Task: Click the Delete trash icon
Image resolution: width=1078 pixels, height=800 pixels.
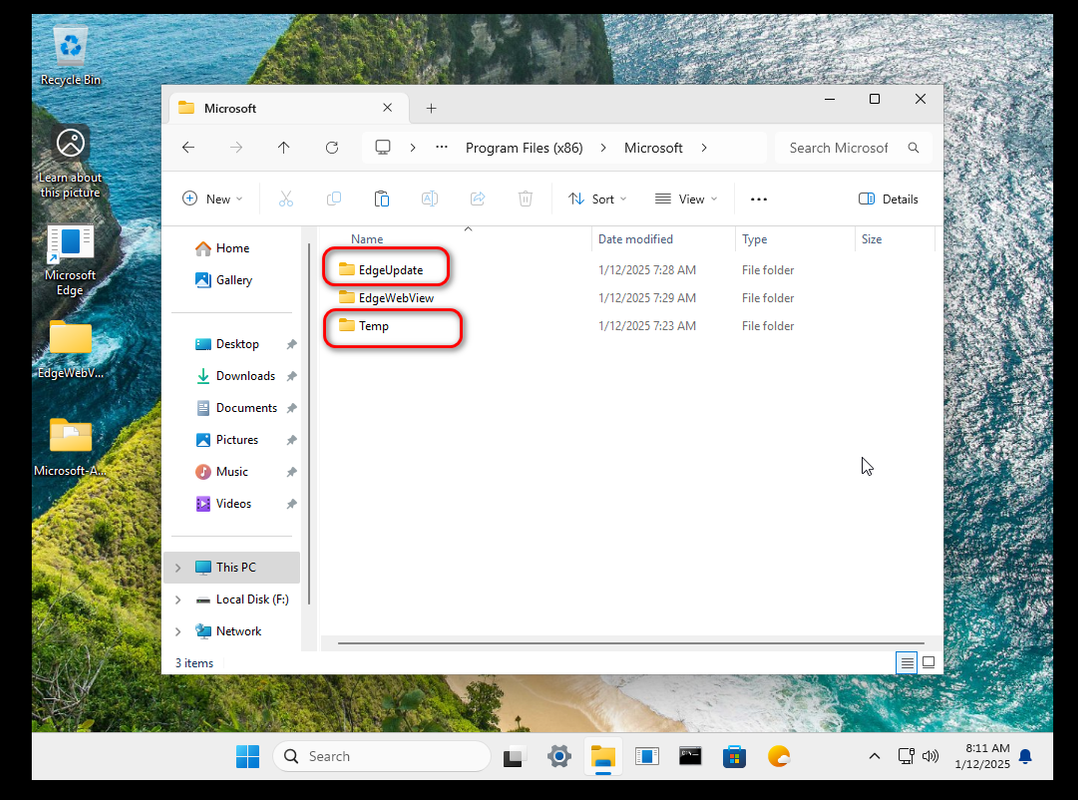Action: point(525,199)
